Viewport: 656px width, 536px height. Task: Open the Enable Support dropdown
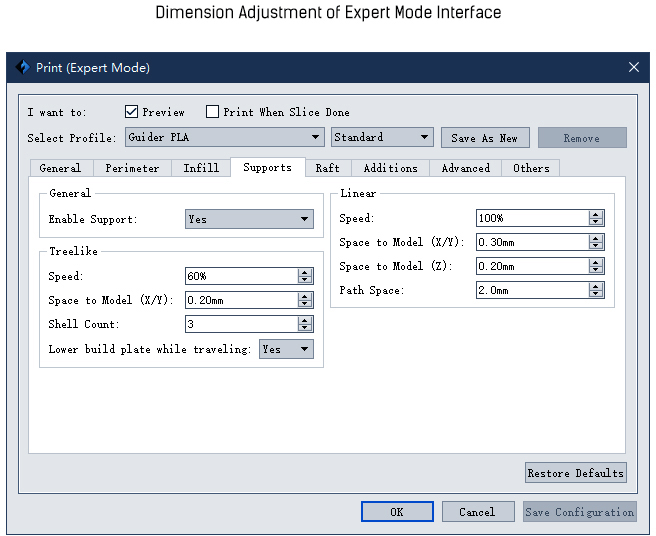[249, 219]
